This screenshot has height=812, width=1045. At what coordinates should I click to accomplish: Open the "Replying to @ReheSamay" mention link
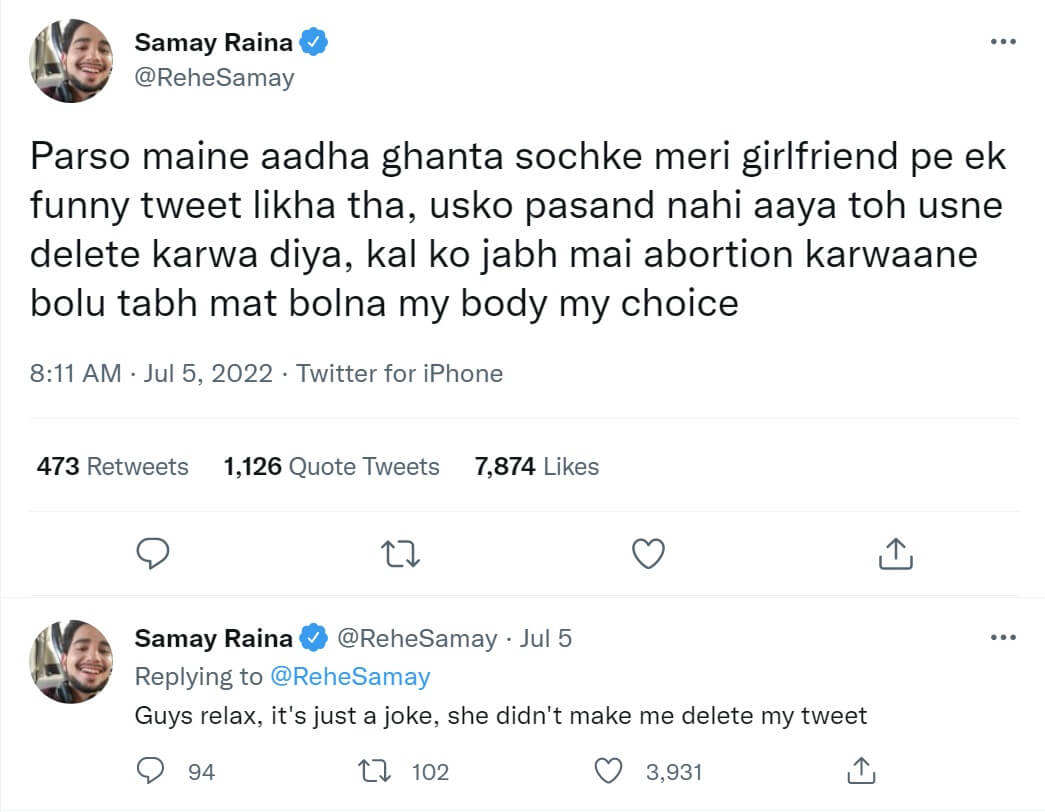[349, 677]
